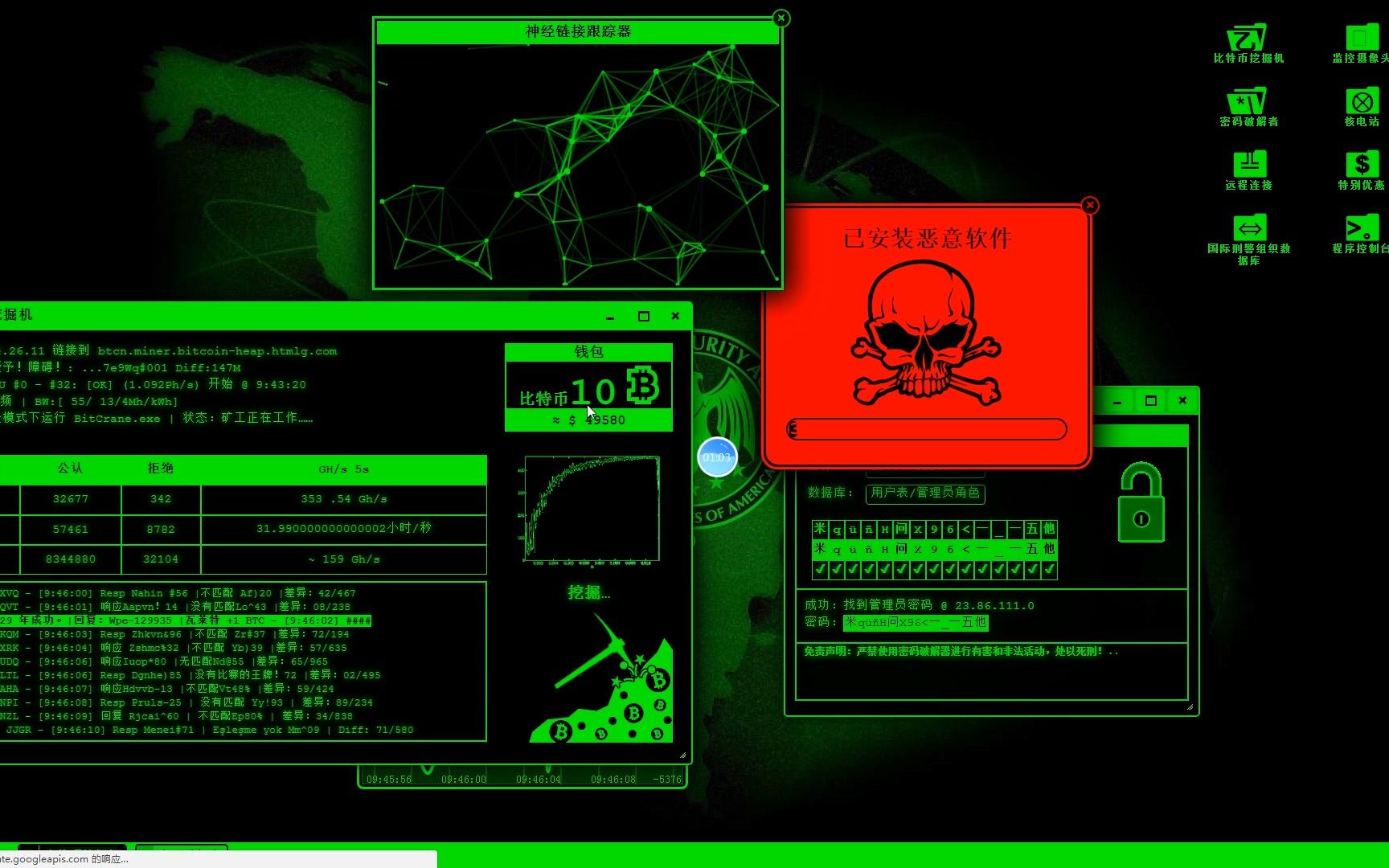Click the highlighted +1 BTC log line
Screen dimensions: 1389x868
coord(186,620)
